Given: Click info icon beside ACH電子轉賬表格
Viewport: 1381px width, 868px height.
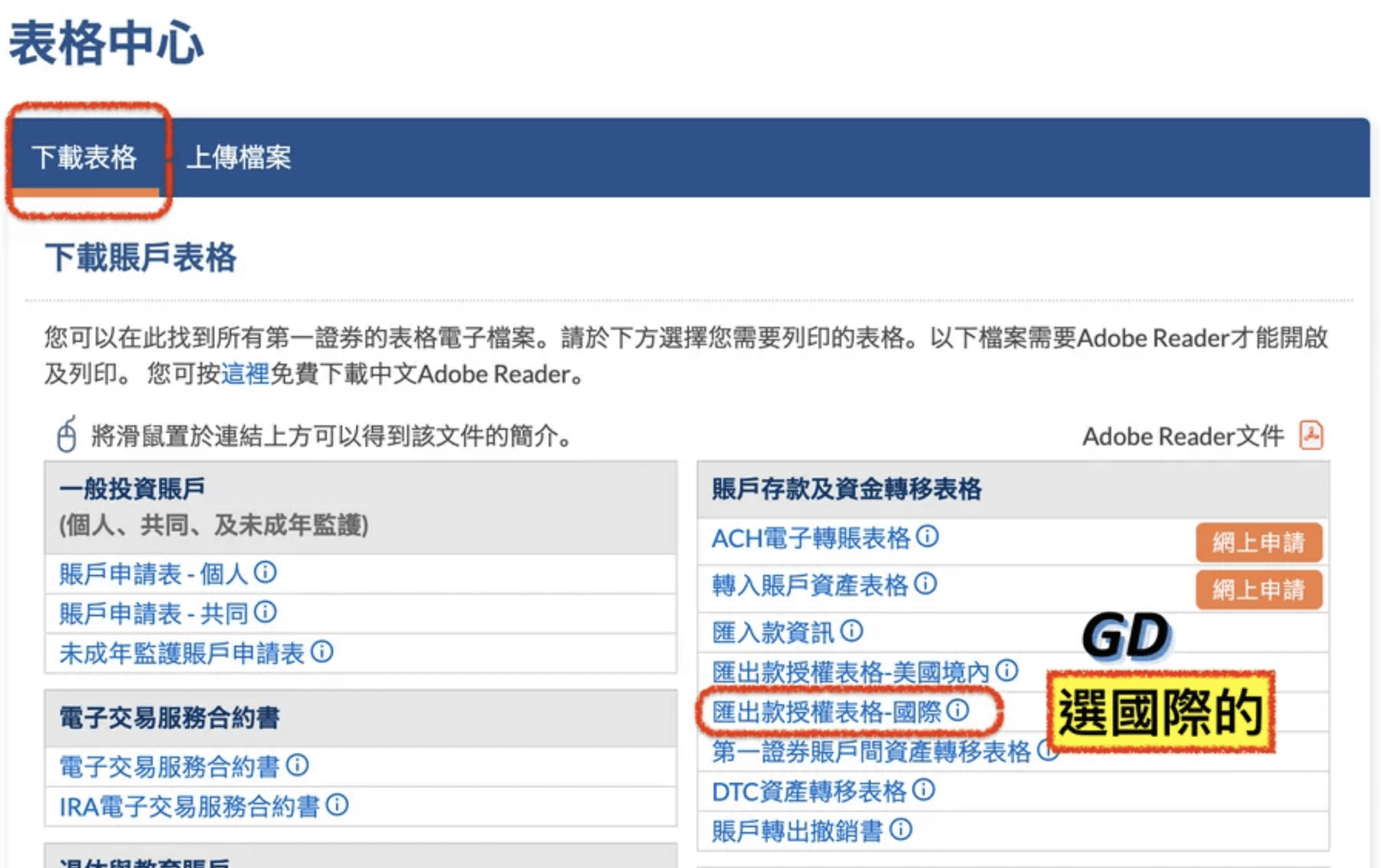Looking at the screenshot, I should [x=927, y=536].
